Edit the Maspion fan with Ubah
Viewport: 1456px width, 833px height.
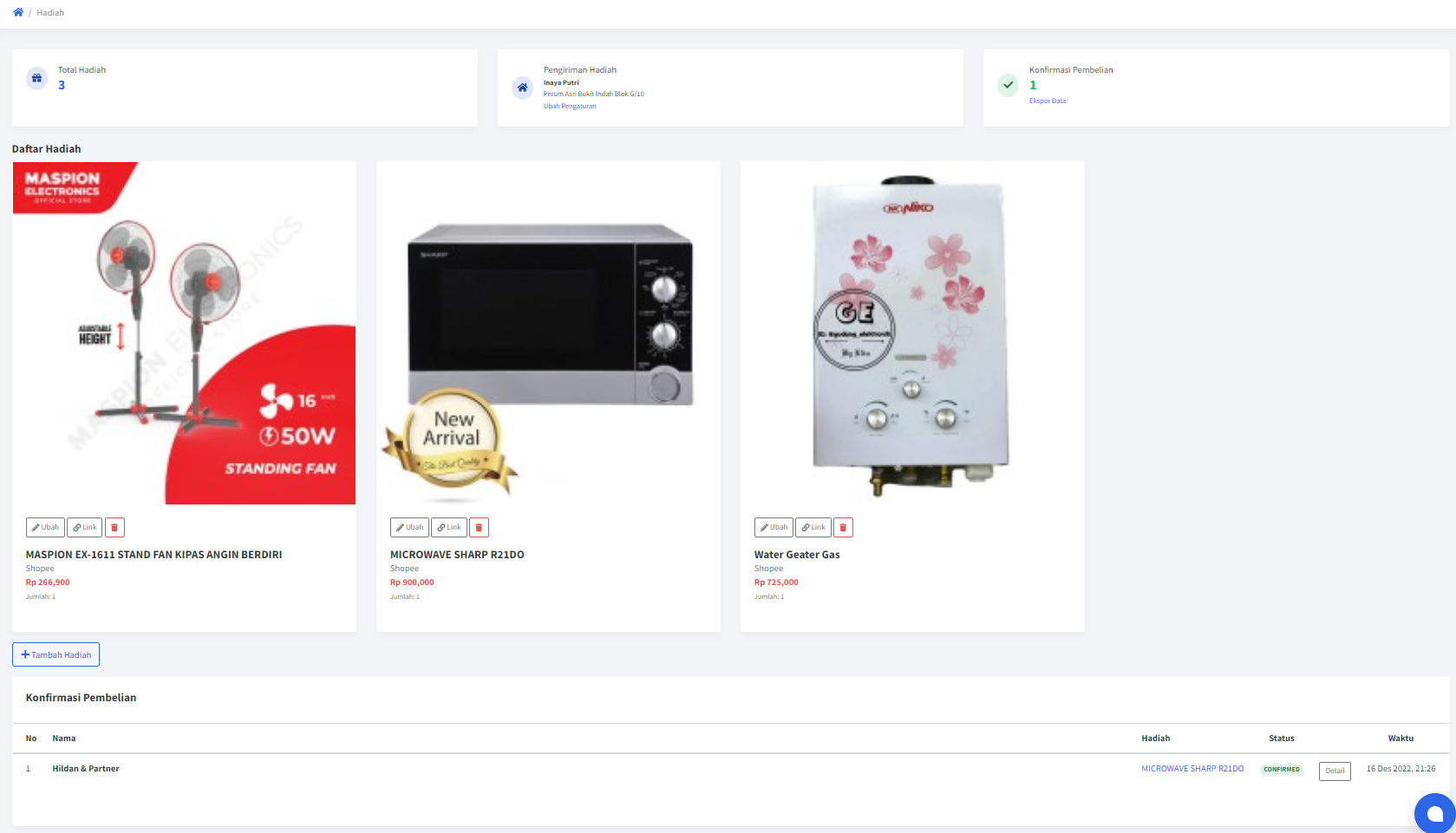(45, 527)
